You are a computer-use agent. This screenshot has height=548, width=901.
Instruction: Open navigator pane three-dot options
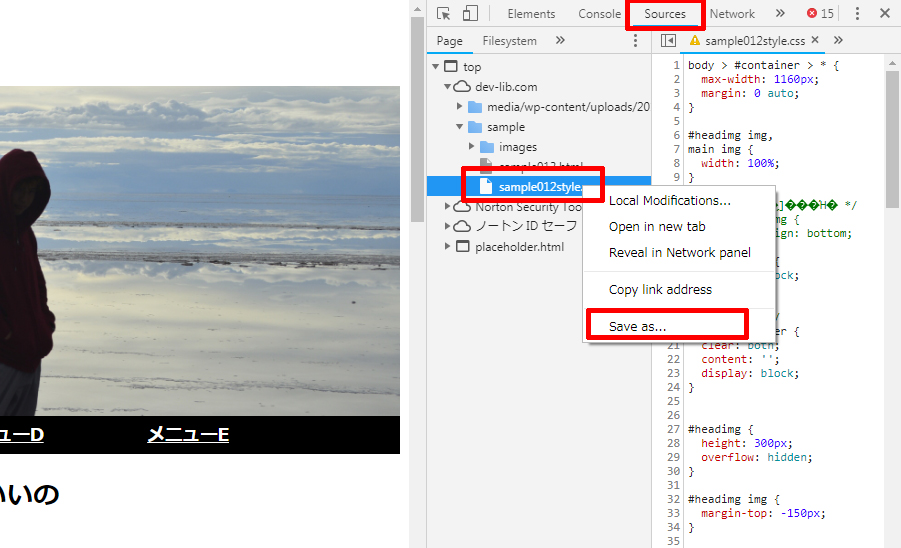click(635, 41)
